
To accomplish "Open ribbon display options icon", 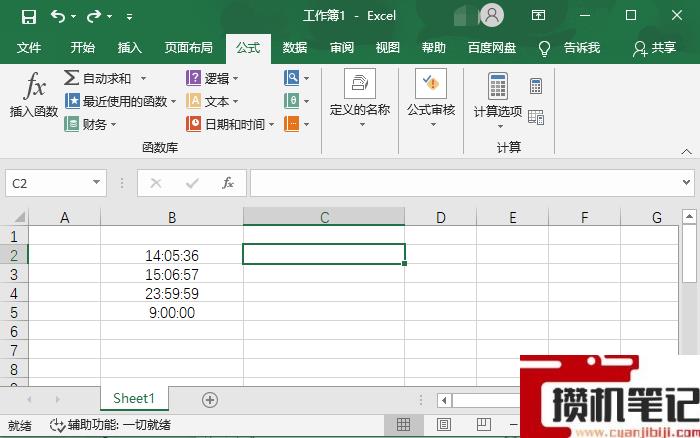I will point(538,16).
